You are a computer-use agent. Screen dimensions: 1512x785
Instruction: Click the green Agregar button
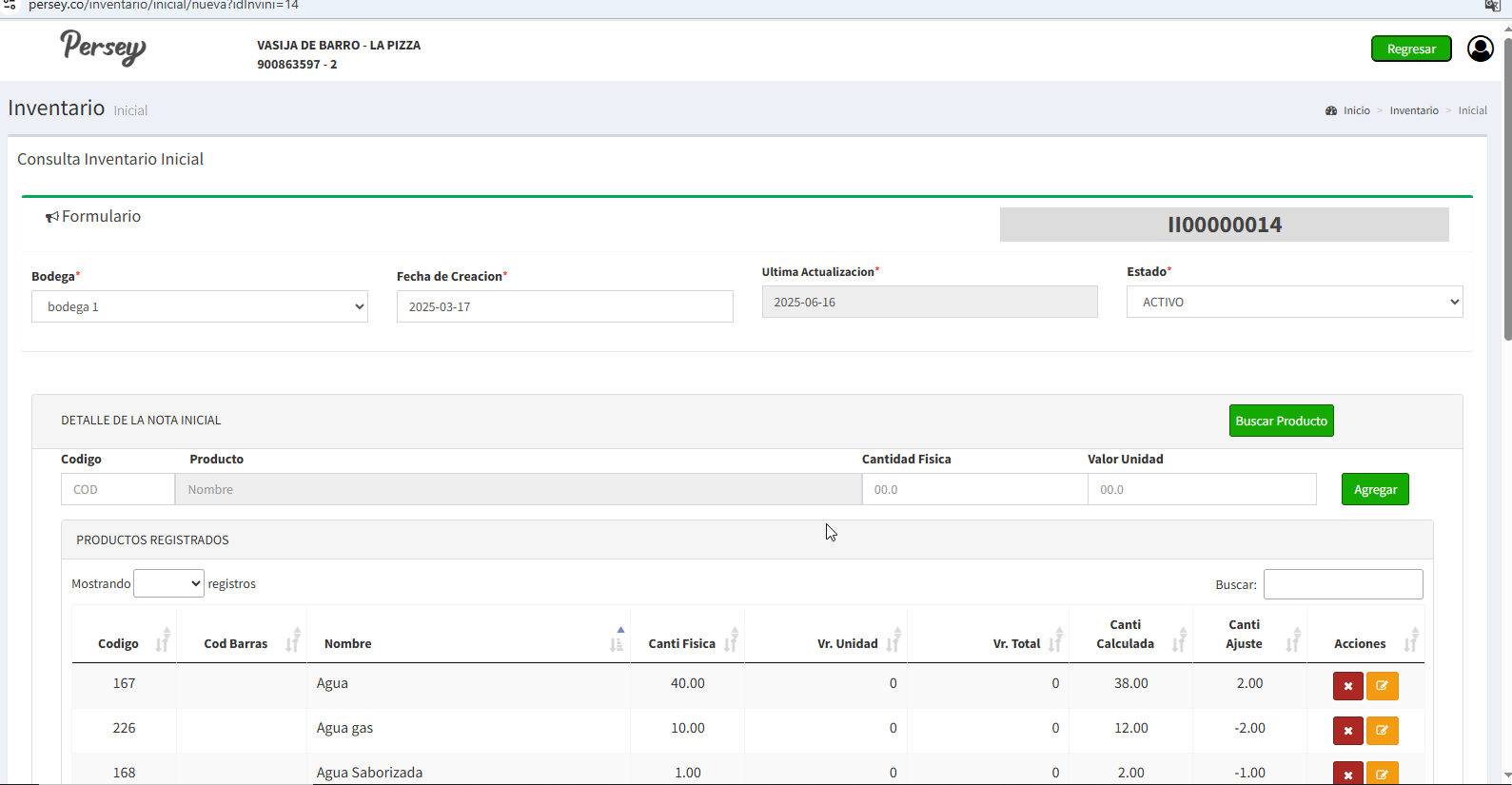click(x=1375, y=489)
